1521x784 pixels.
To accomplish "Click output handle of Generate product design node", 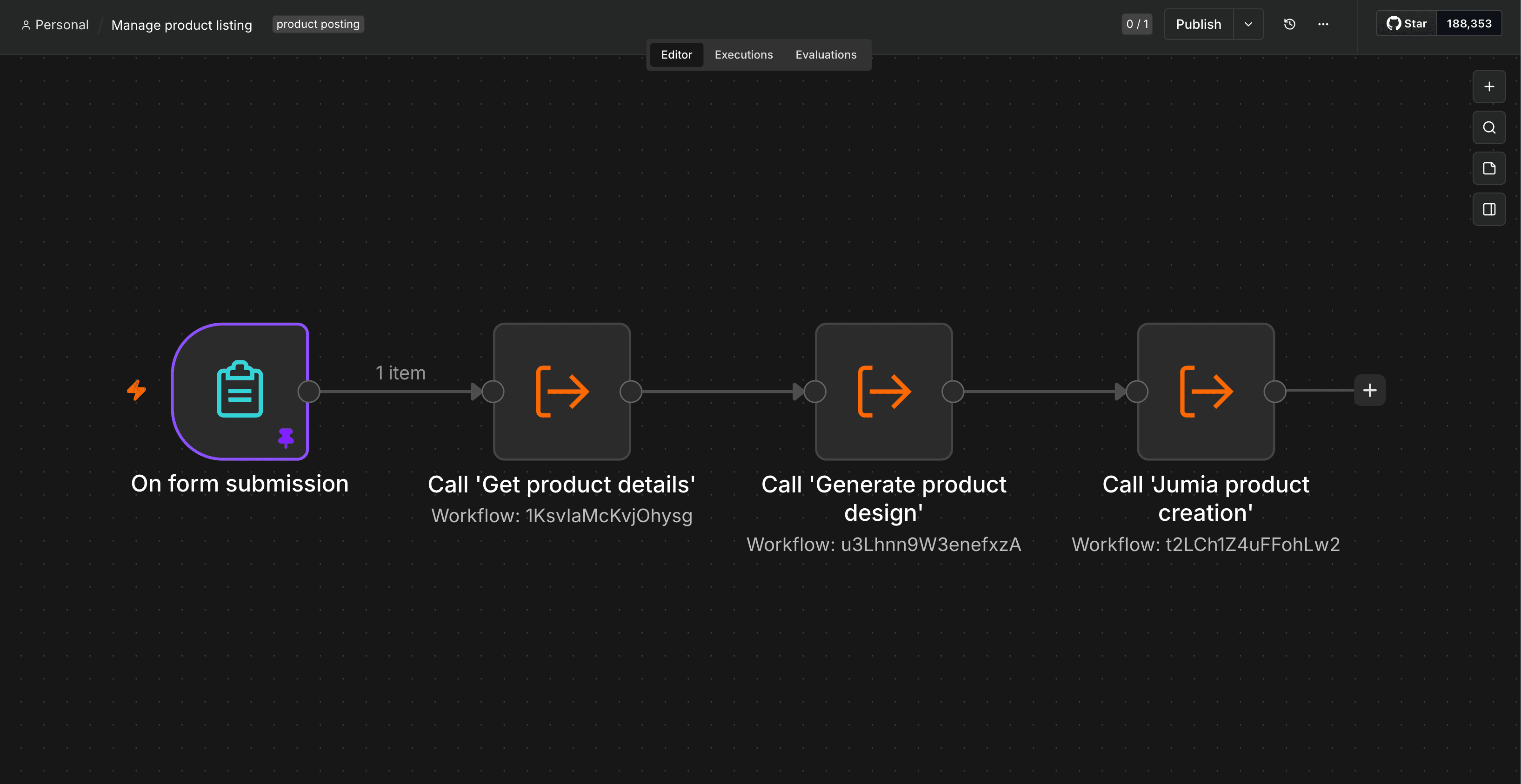I will tap(953, 392).
